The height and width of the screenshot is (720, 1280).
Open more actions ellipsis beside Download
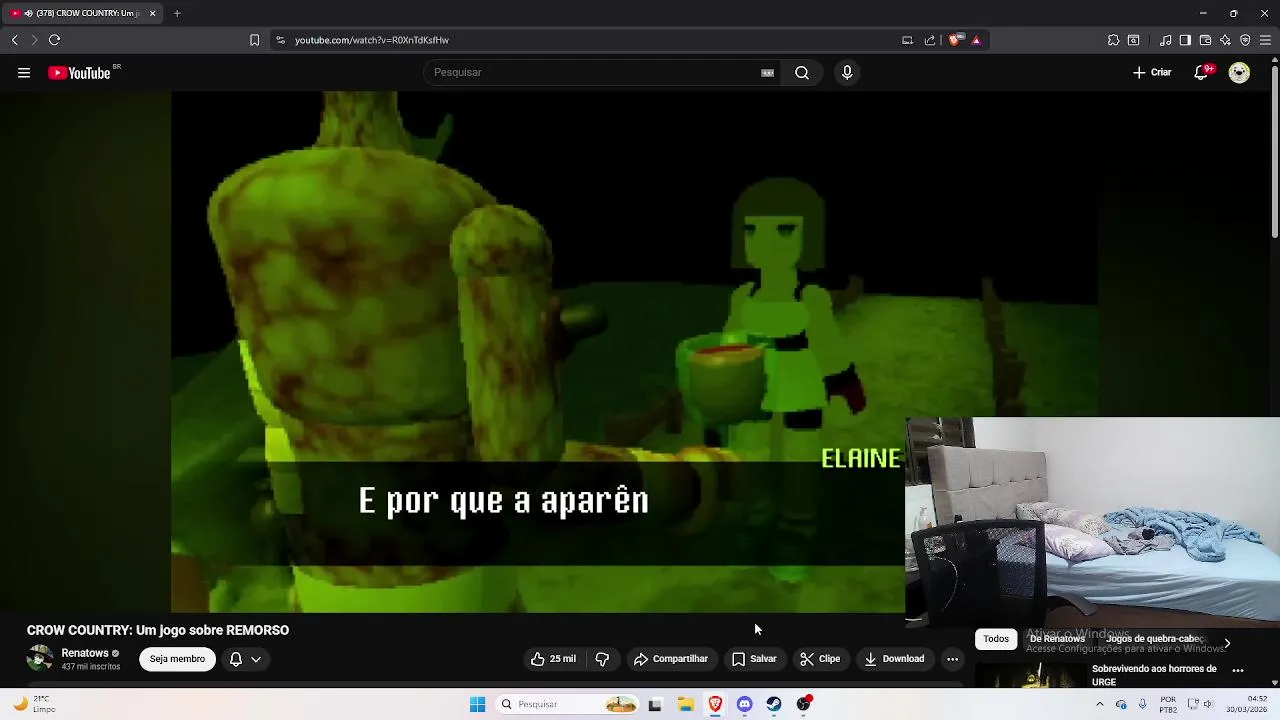pyautogui.click(x=952, y=659)
